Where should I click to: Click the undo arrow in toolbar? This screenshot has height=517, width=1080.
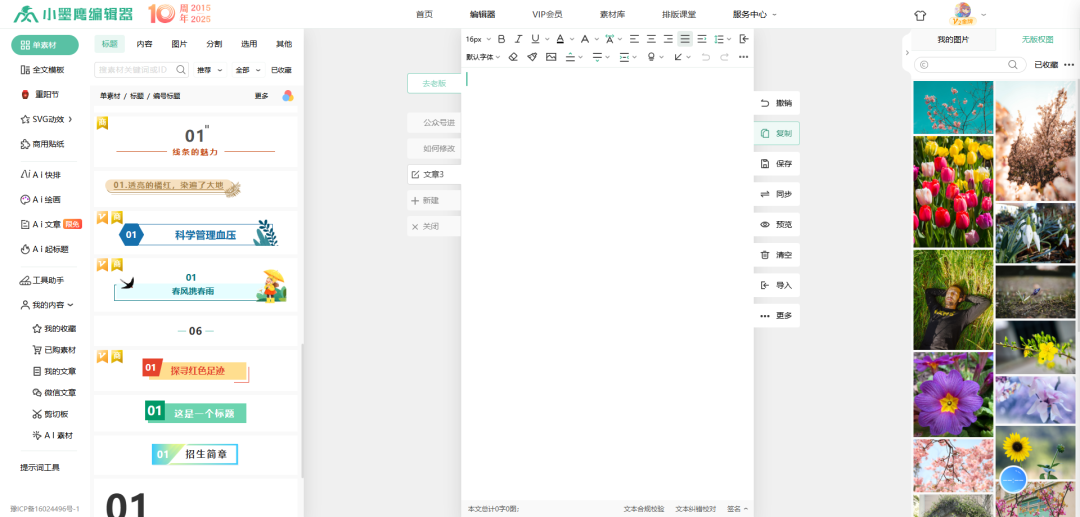pos(706,57)
